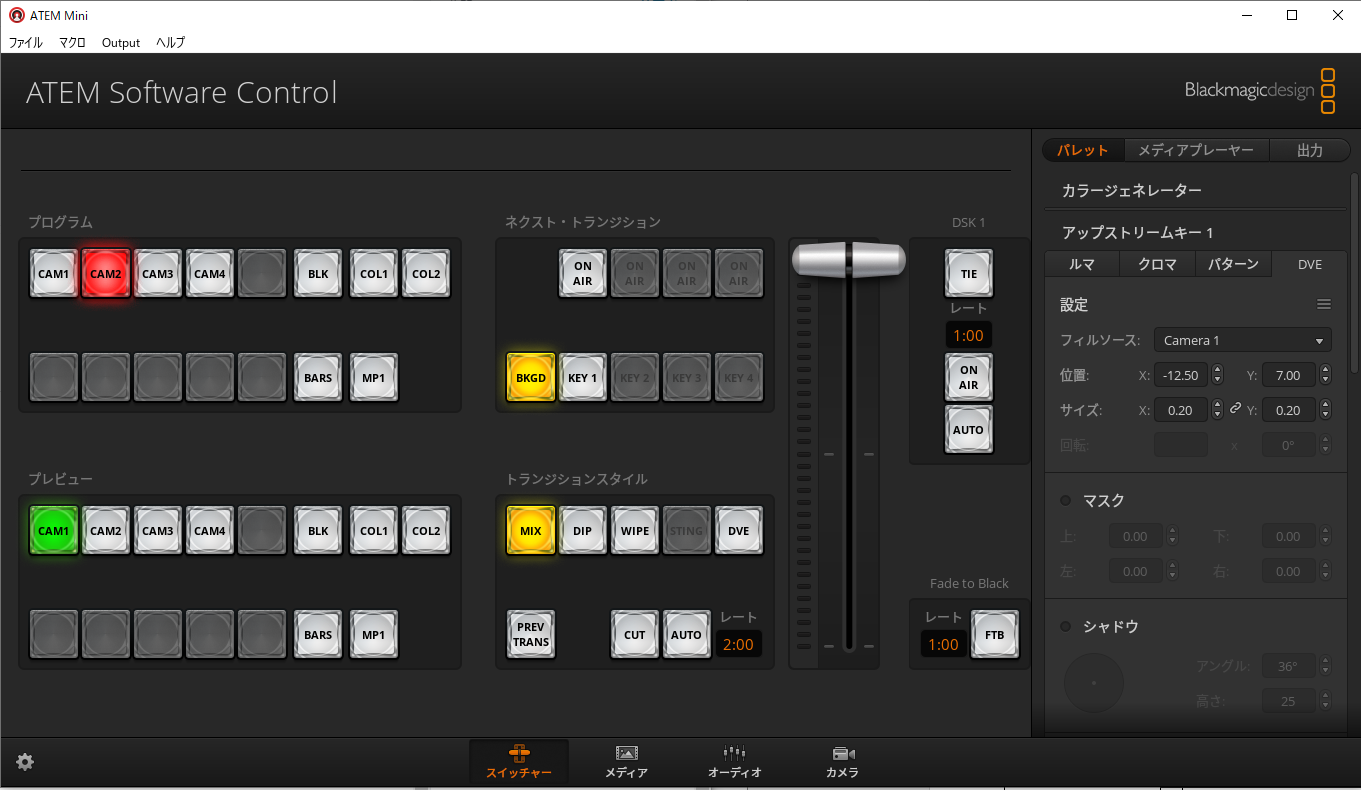
Task: Toggle the PREV TRANS button
Action: click(x=531, y=635)
